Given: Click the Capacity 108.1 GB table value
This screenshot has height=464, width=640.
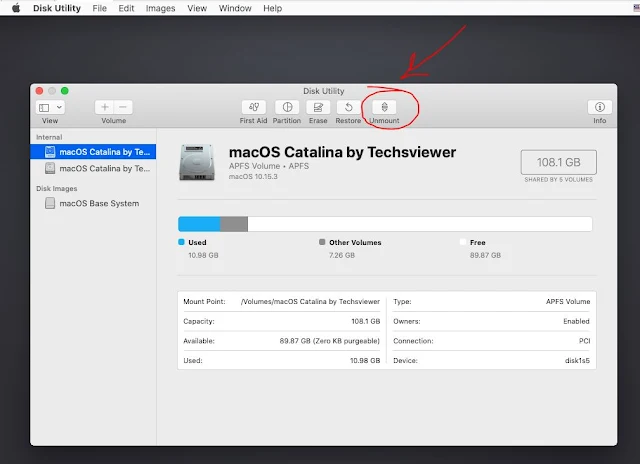Looking at the screenshot, I should pos(366,321).
